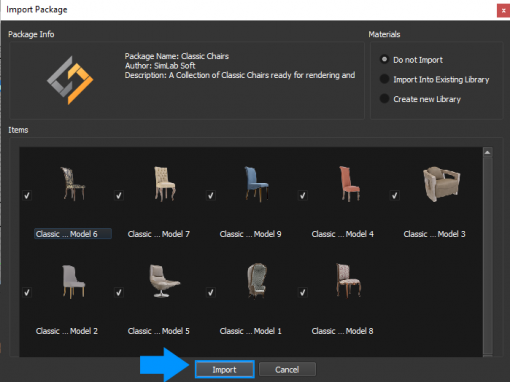Click the 'Classic ... Model 9' label

point(250,234)
